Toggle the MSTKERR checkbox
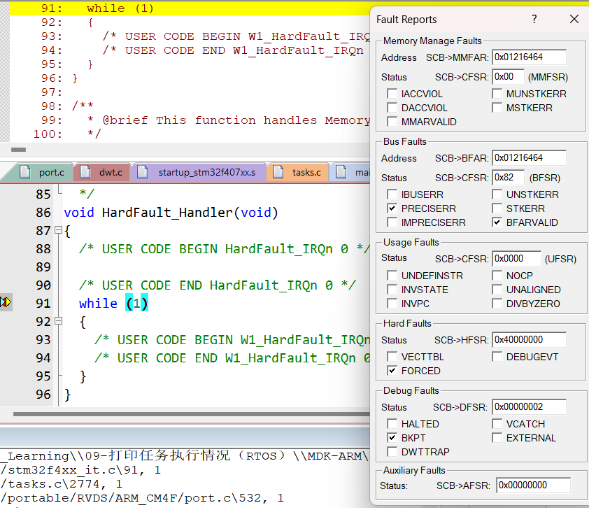 coord(497,107)
